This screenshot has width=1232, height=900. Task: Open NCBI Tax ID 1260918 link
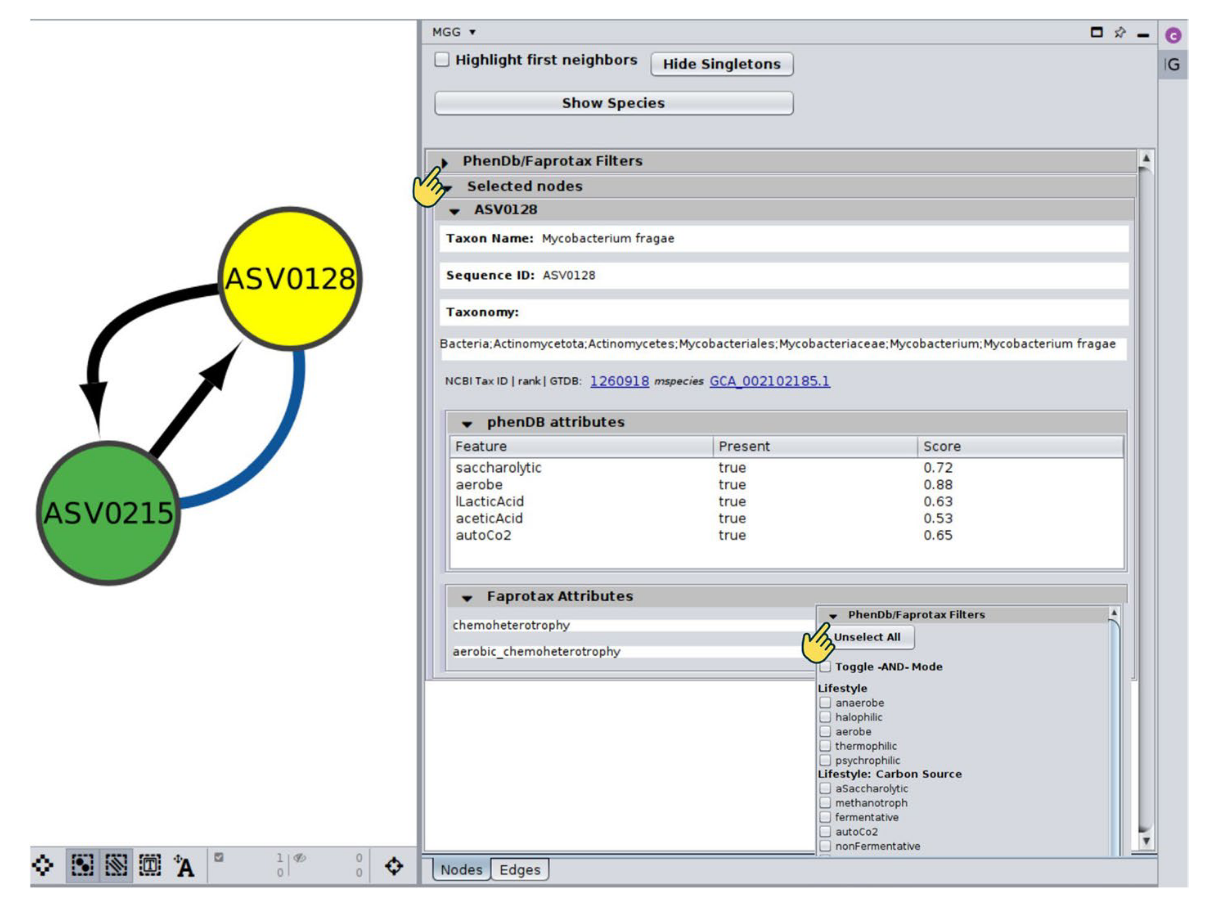click(619, 381)
